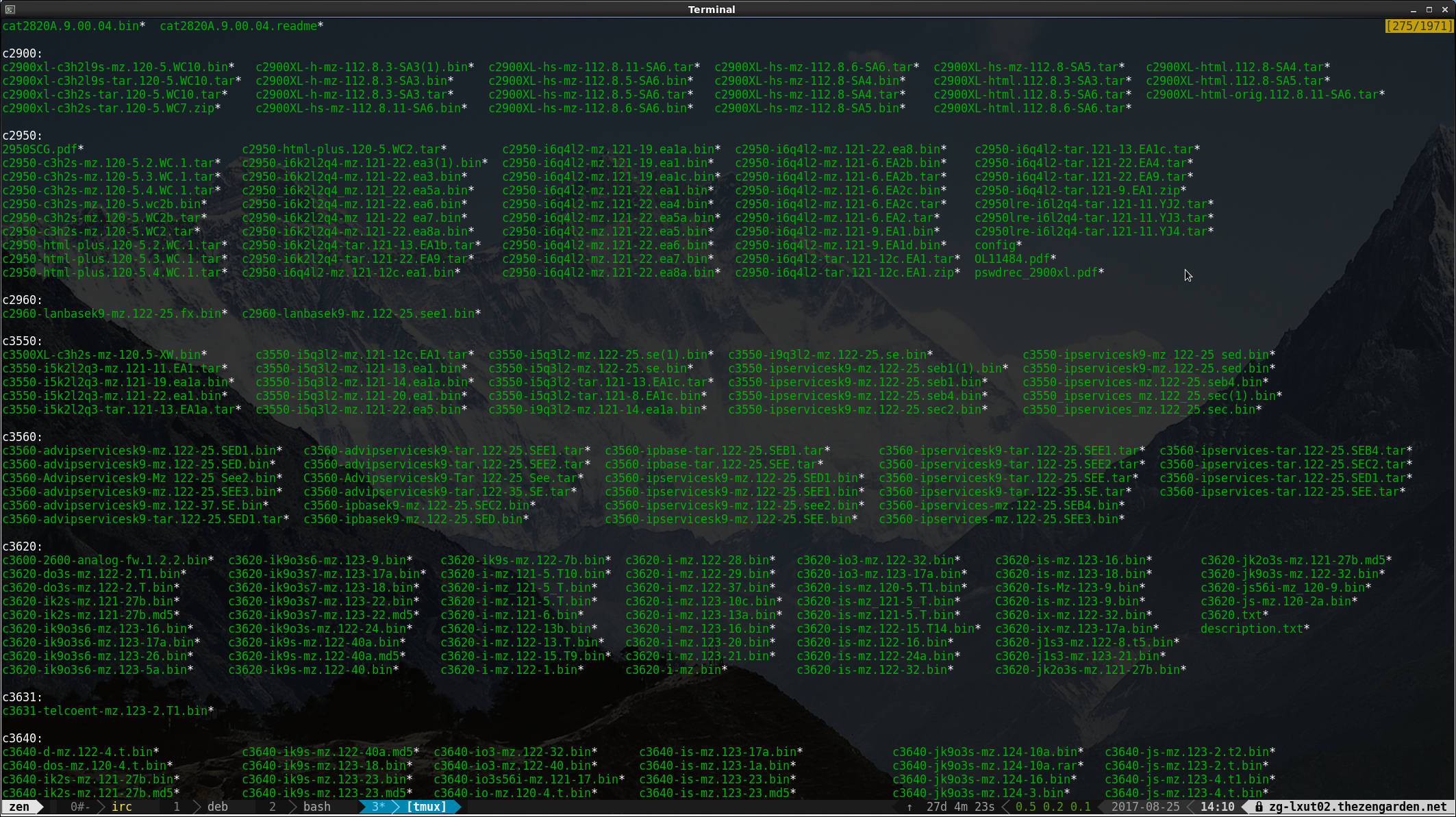Screen dimensions: 1456x817
Task: Open the terminal window menu icon
Action: click(x=10, y=9)
